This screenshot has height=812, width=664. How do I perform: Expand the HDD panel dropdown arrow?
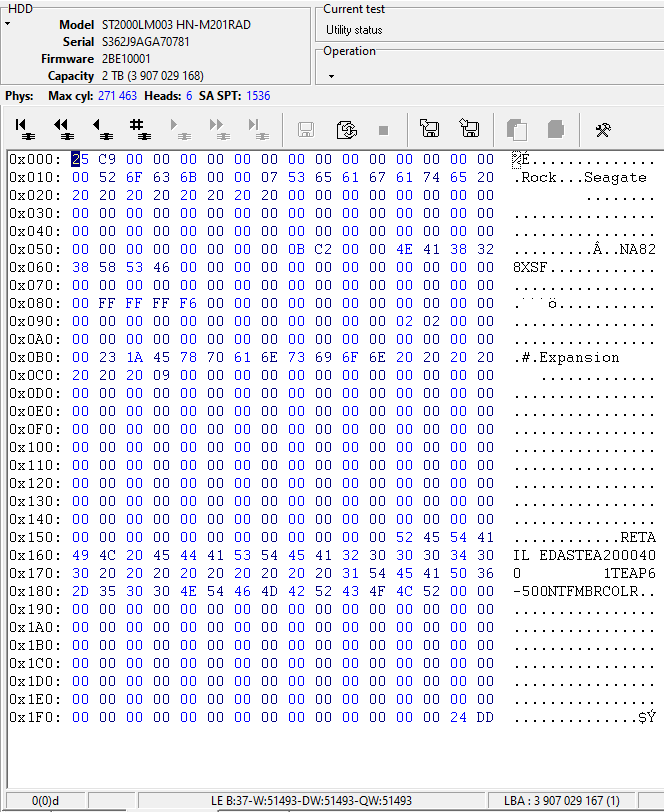tap(8, 24)
